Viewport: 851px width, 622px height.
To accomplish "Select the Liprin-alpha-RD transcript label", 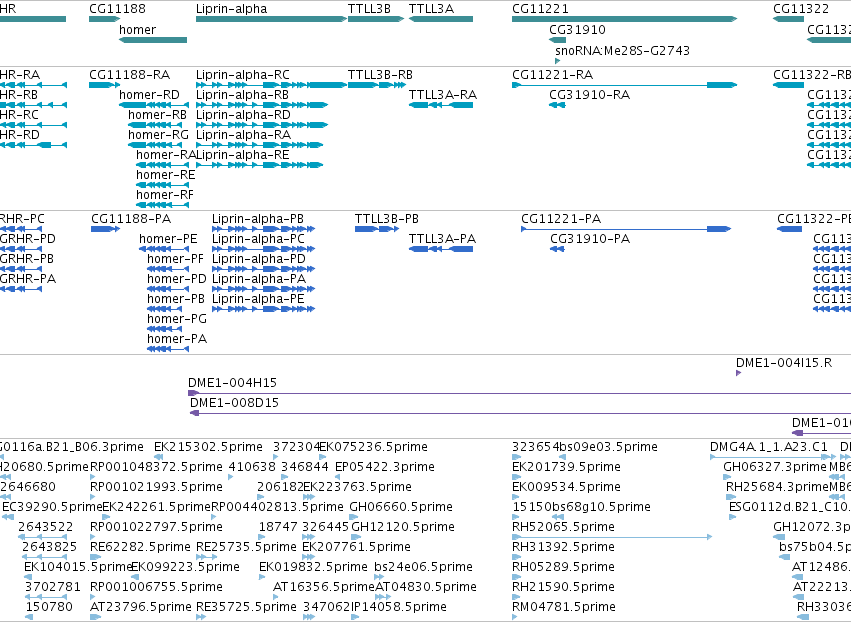I will 243,115.
